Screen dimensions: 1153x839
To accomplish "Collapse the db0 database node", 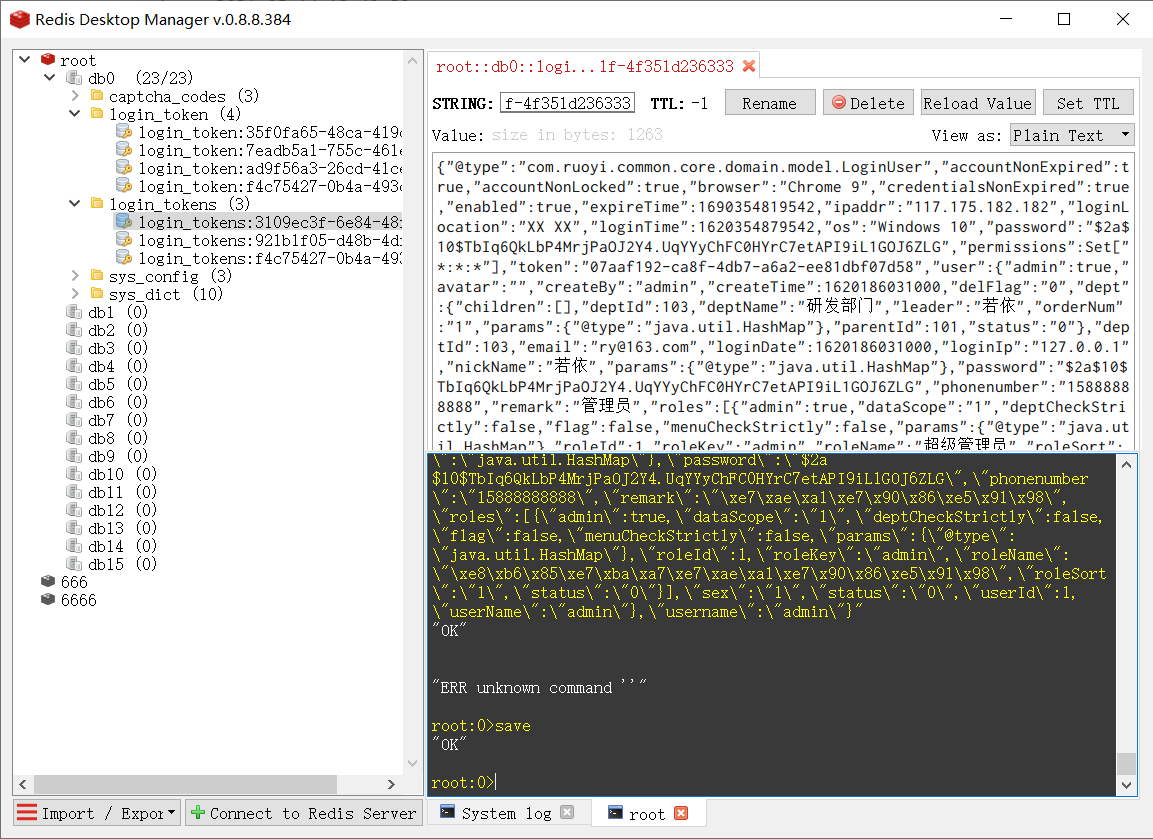I will point(50,77).
